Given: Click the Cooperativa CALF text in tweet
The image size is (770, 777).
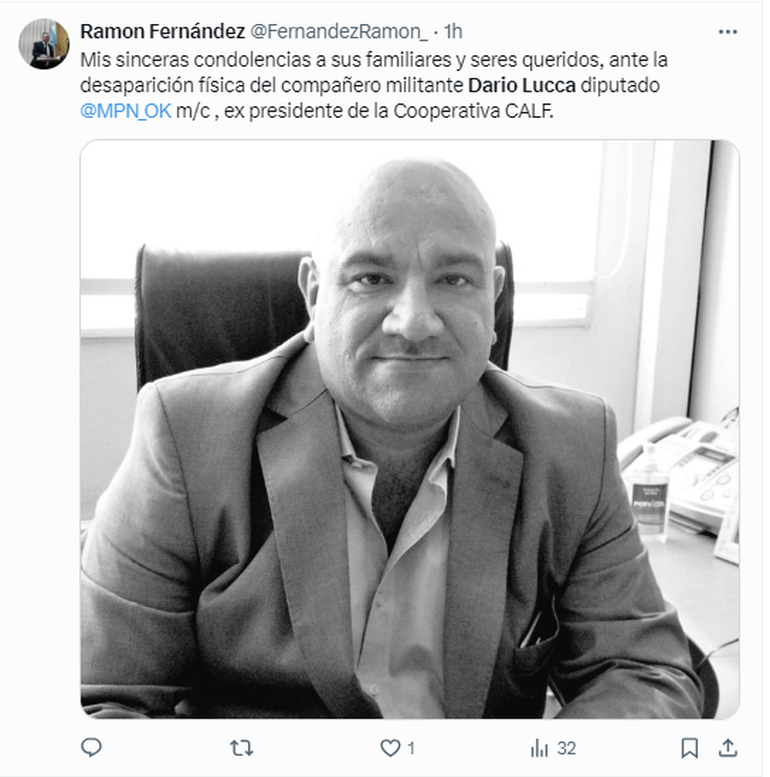Looking at the screenshot, I should point(473,111).
